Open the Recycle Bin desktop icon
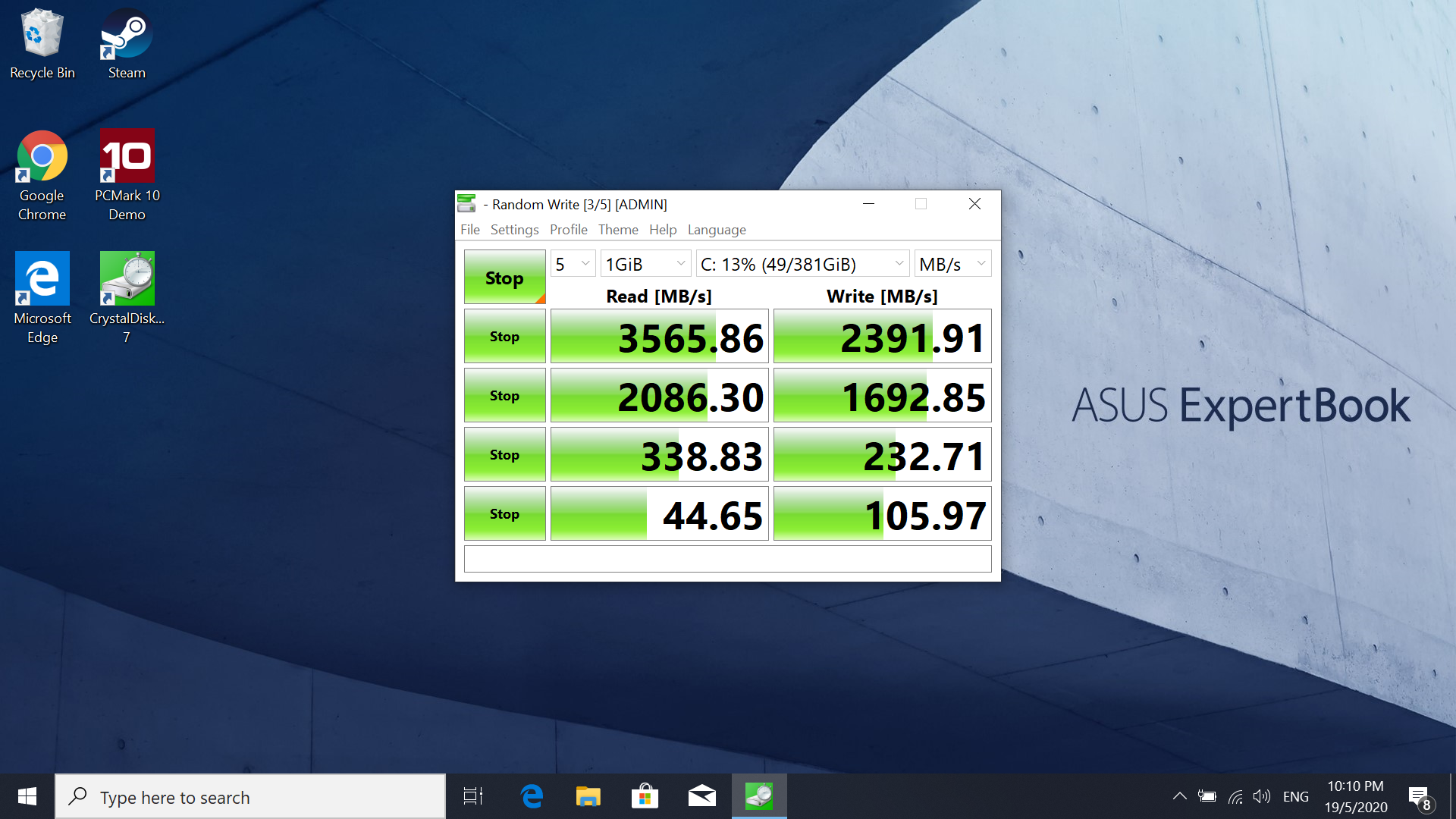 (x=42, y=44)
